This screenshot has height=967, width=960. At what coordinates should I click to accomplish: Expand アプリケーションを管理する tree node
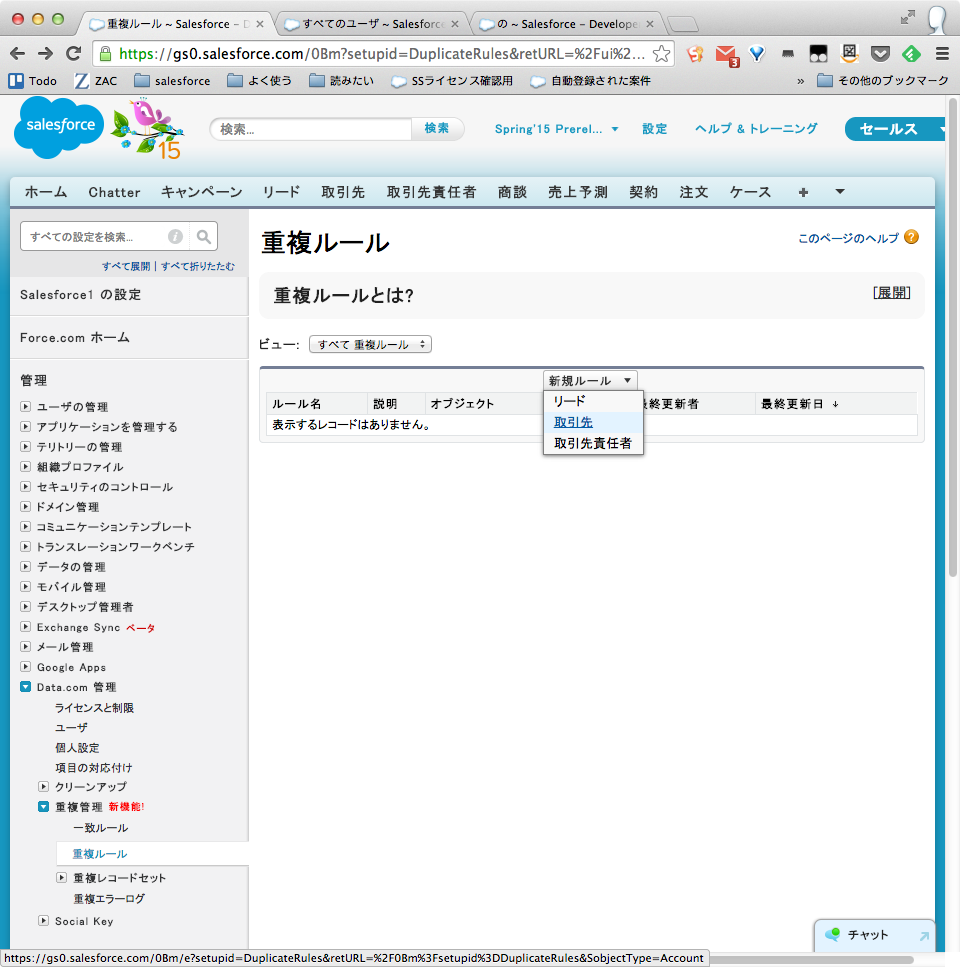[25, 426]
